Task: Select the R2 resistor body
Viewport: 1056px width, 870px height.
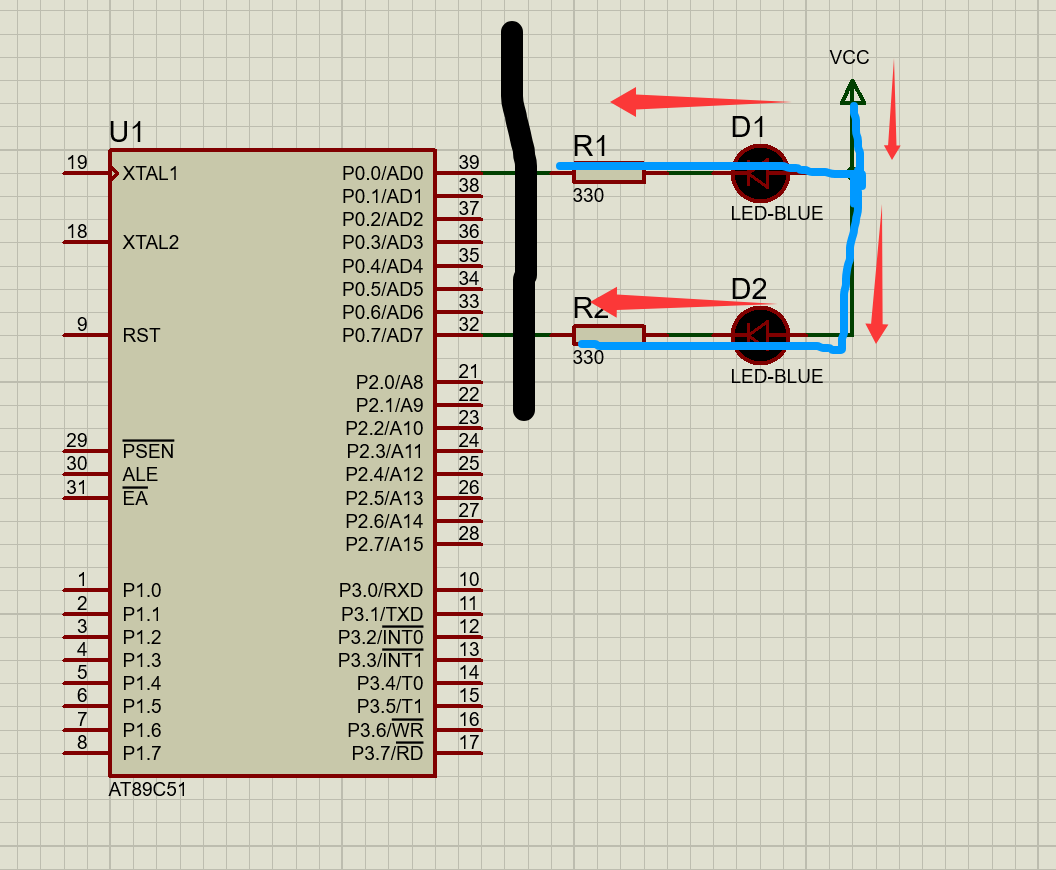Action: tap(608, 334)
